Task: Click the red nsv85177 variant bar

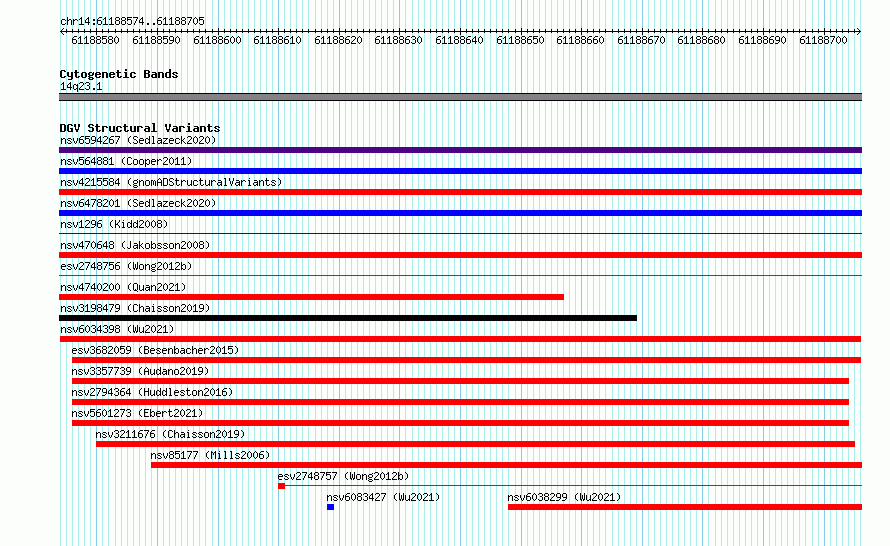Action: 506,465
